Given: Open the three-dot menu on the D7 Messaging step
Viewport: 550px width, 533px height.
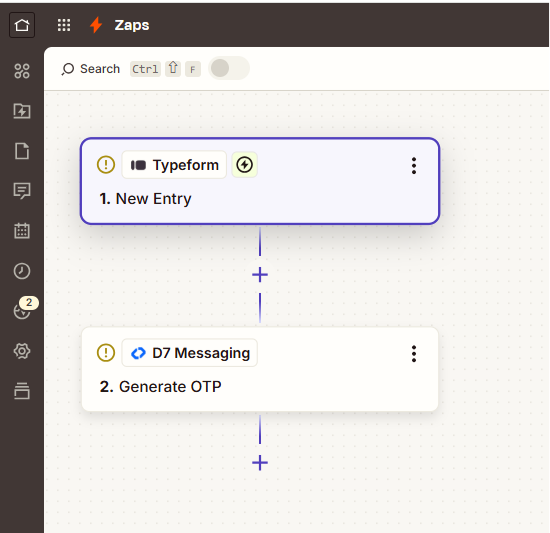Looking at the screenshot, I should (414, 353).
